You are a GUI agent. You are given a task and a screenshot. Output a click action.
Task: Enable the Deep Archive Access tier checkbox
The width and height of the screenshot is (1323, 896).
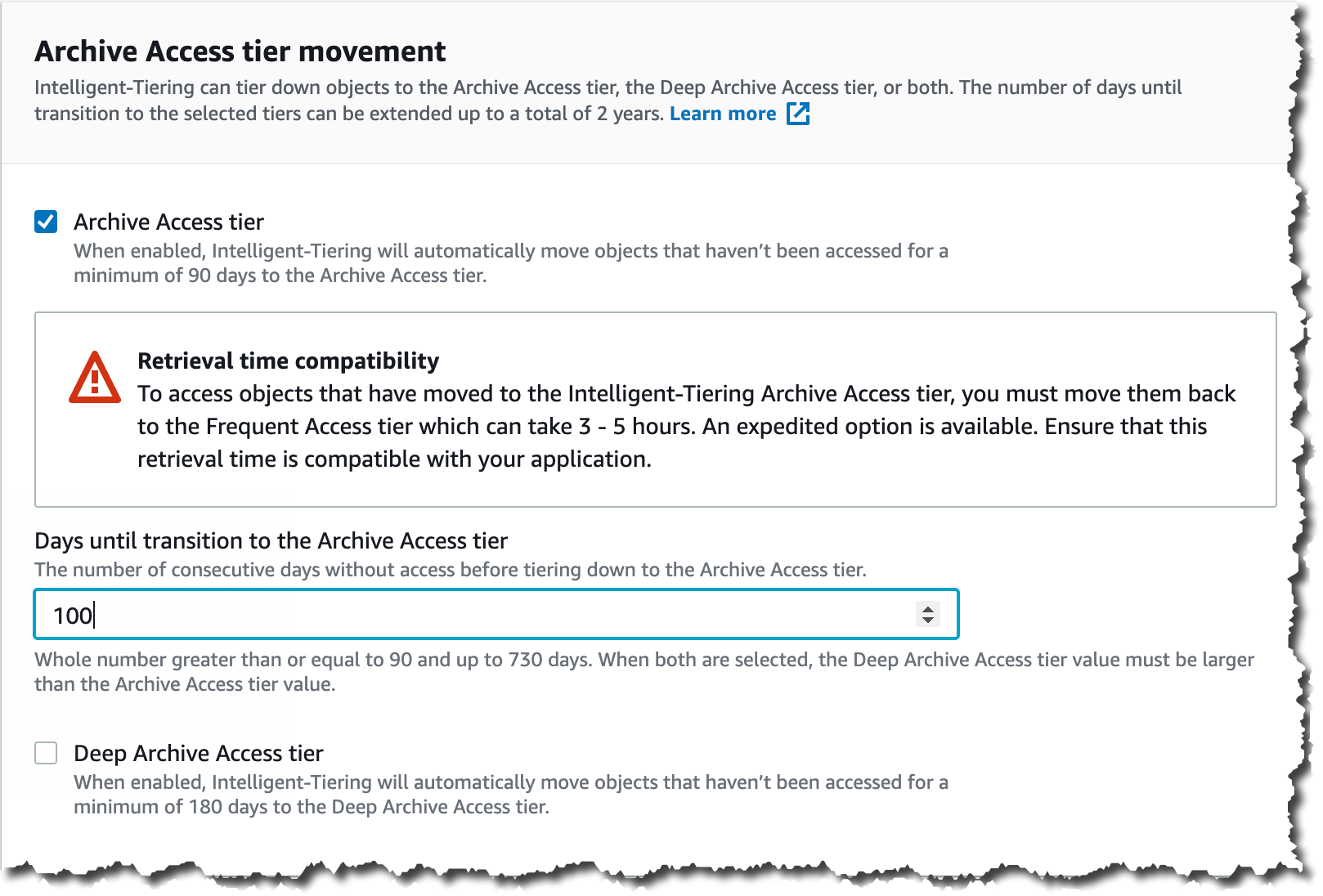[x=46, y=753]
